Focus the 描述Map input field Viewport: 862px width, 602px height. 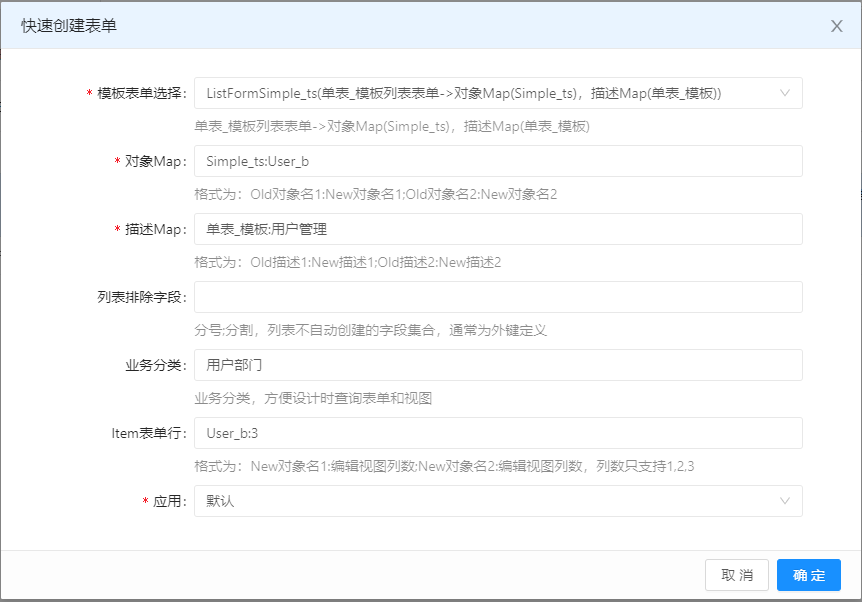click(498, 229)
